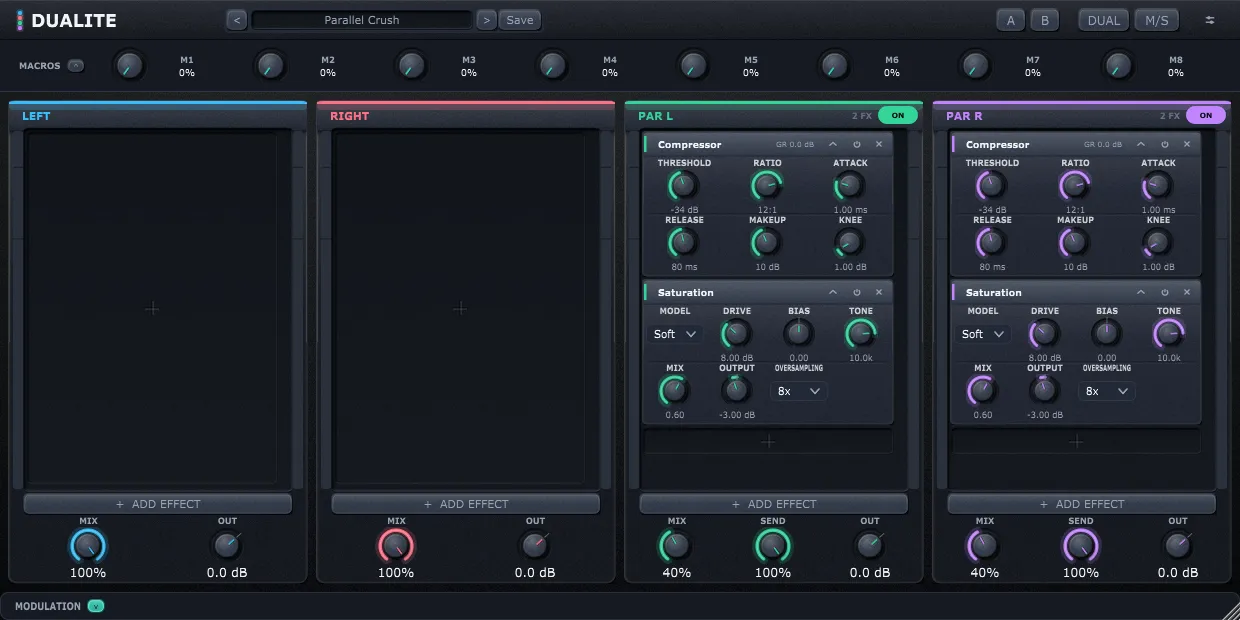Screen dimensions: 1240x620
Task: Open PAR R Saturation Model dropdown
Action: point(983,334)
